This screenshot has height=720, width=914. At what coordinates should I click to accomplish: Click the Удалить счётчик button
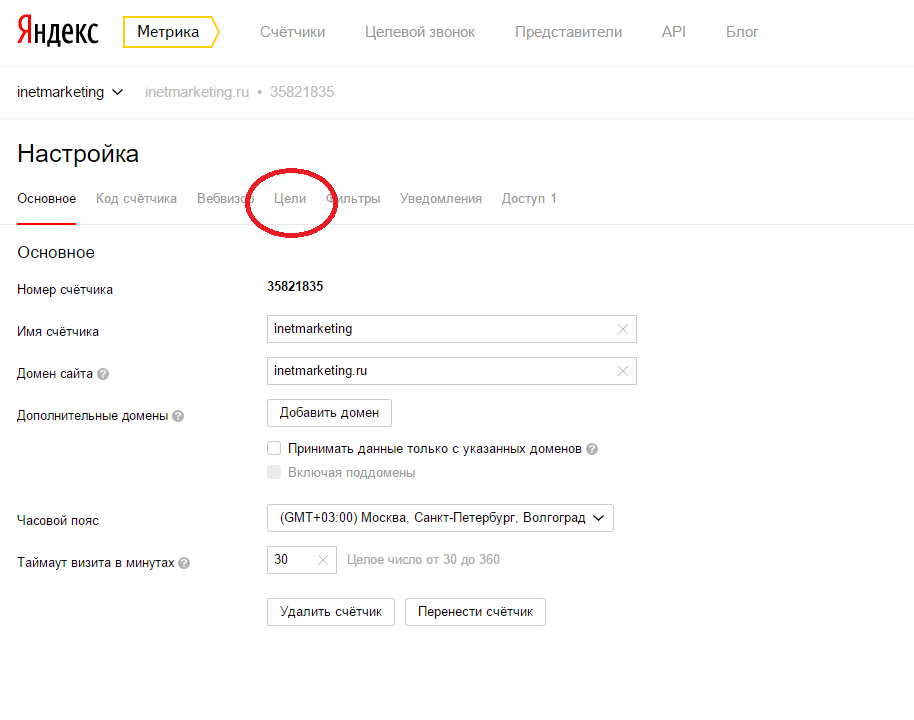(x=331, y=612)
